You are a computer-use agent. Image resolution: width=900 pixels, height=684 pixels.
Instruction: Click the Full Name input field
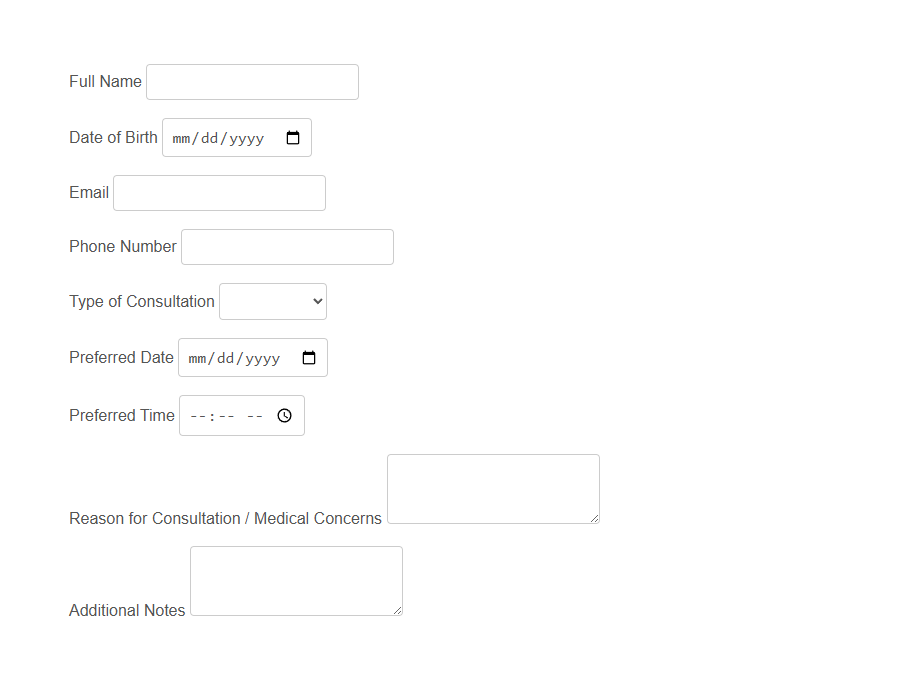click(x=251, y=81)
